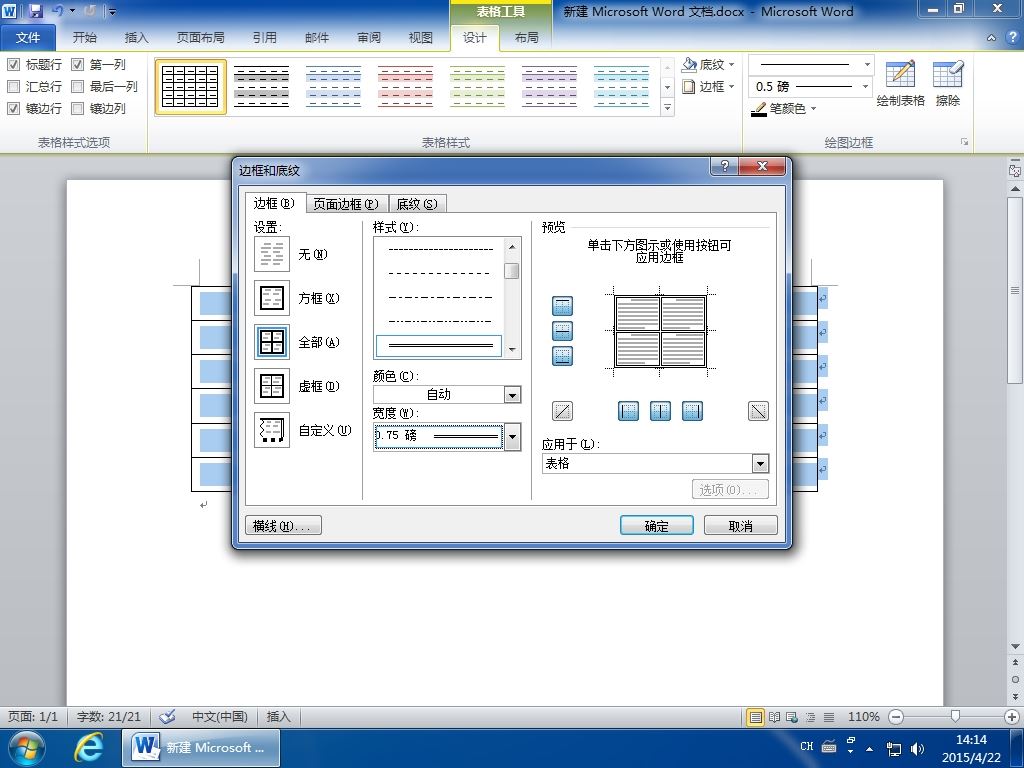1024x768 pixels.
Task: Click the 14:14 taskbar clock
Action: tap(971, 740)
